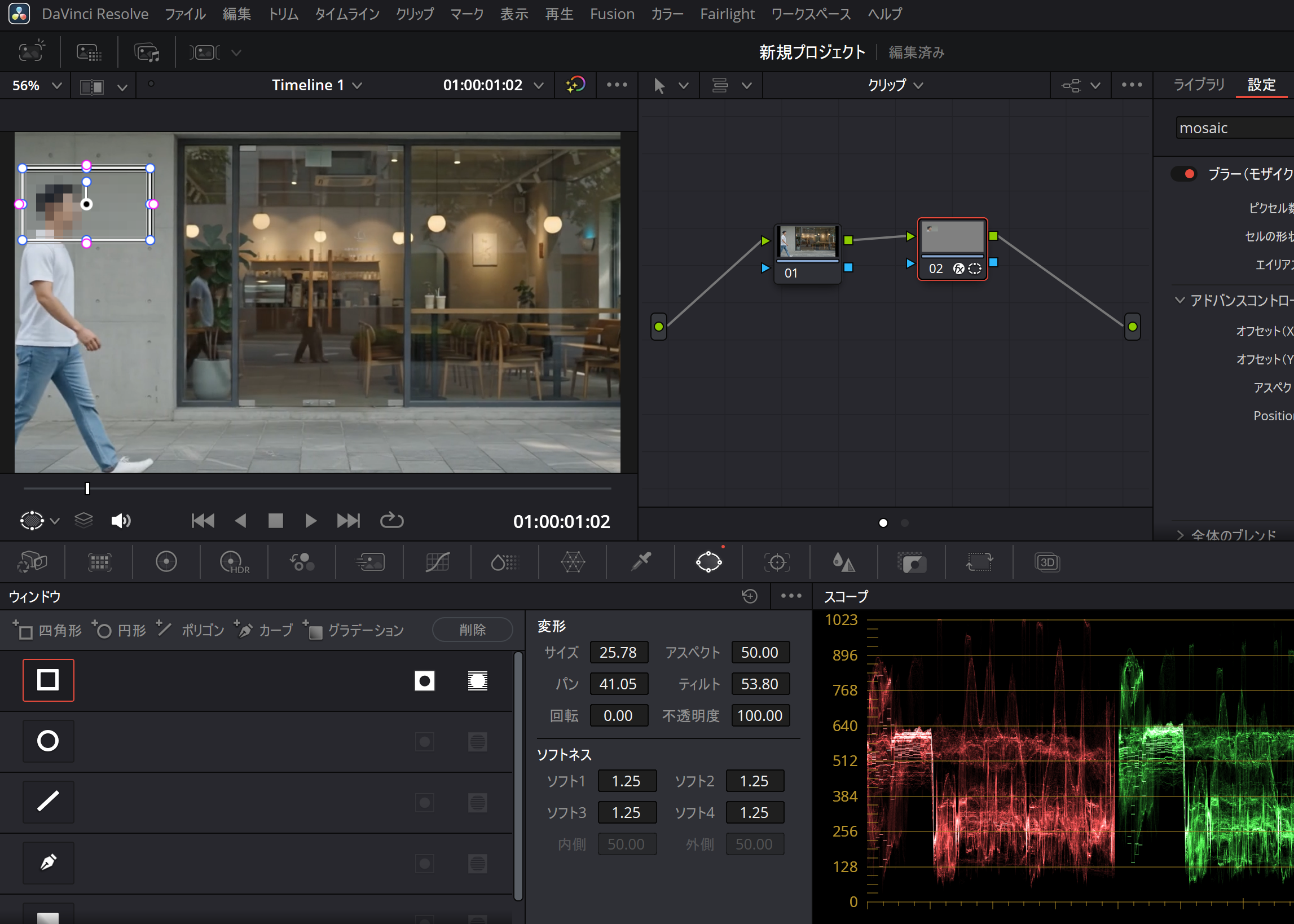Screen dimensions: 1294x924
Task: Open the Power Window palette icon
Action: click(x=708, y=562)
